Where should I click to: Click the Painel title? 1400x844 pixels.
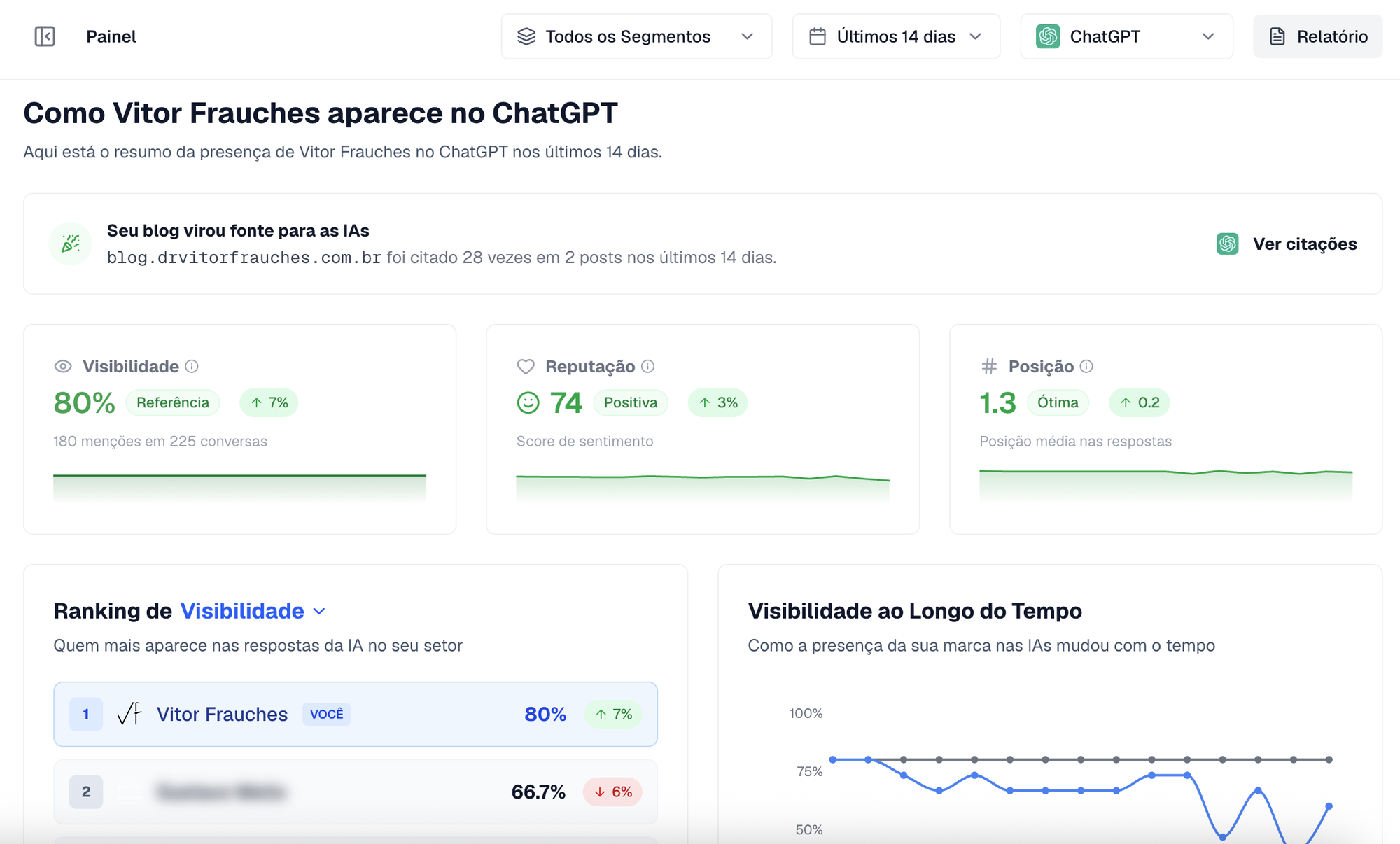coord(111,36)
